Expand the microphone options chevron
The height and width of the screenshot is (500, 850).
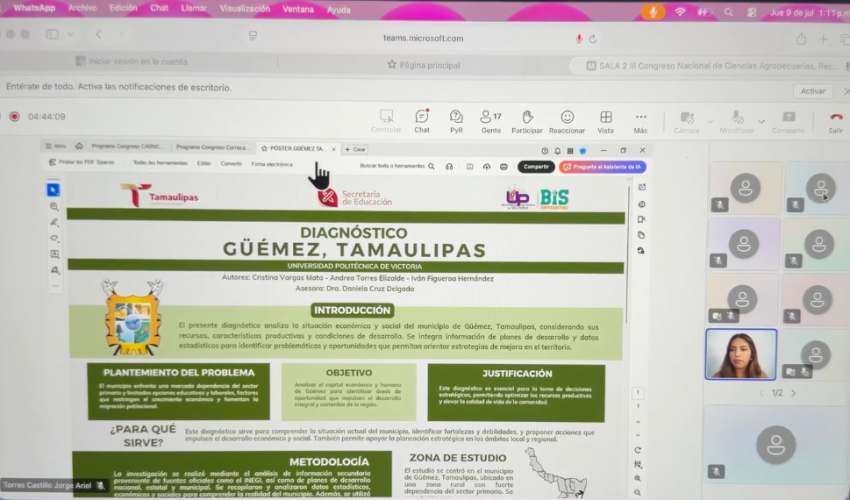(x=762, y=121)
